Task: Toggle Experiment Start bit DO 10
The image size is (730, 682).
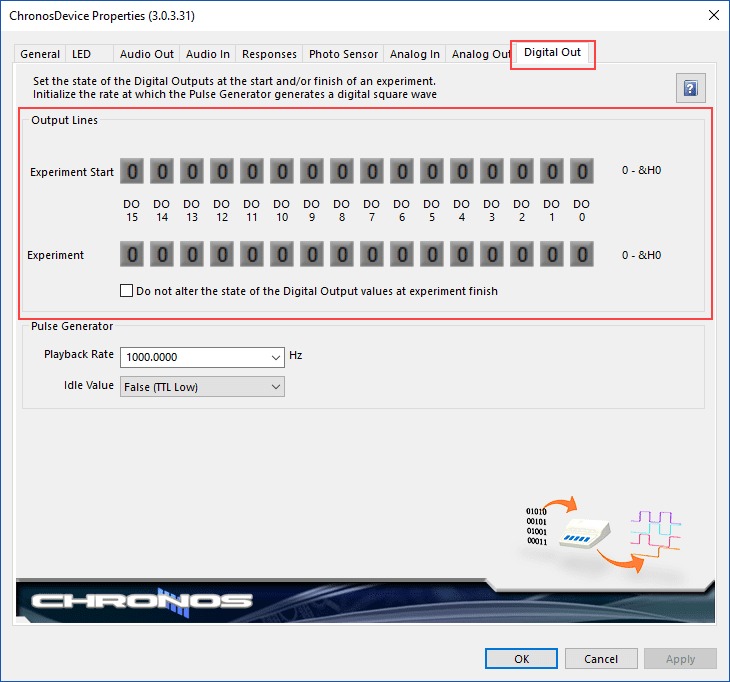Action: pos(282,171)
